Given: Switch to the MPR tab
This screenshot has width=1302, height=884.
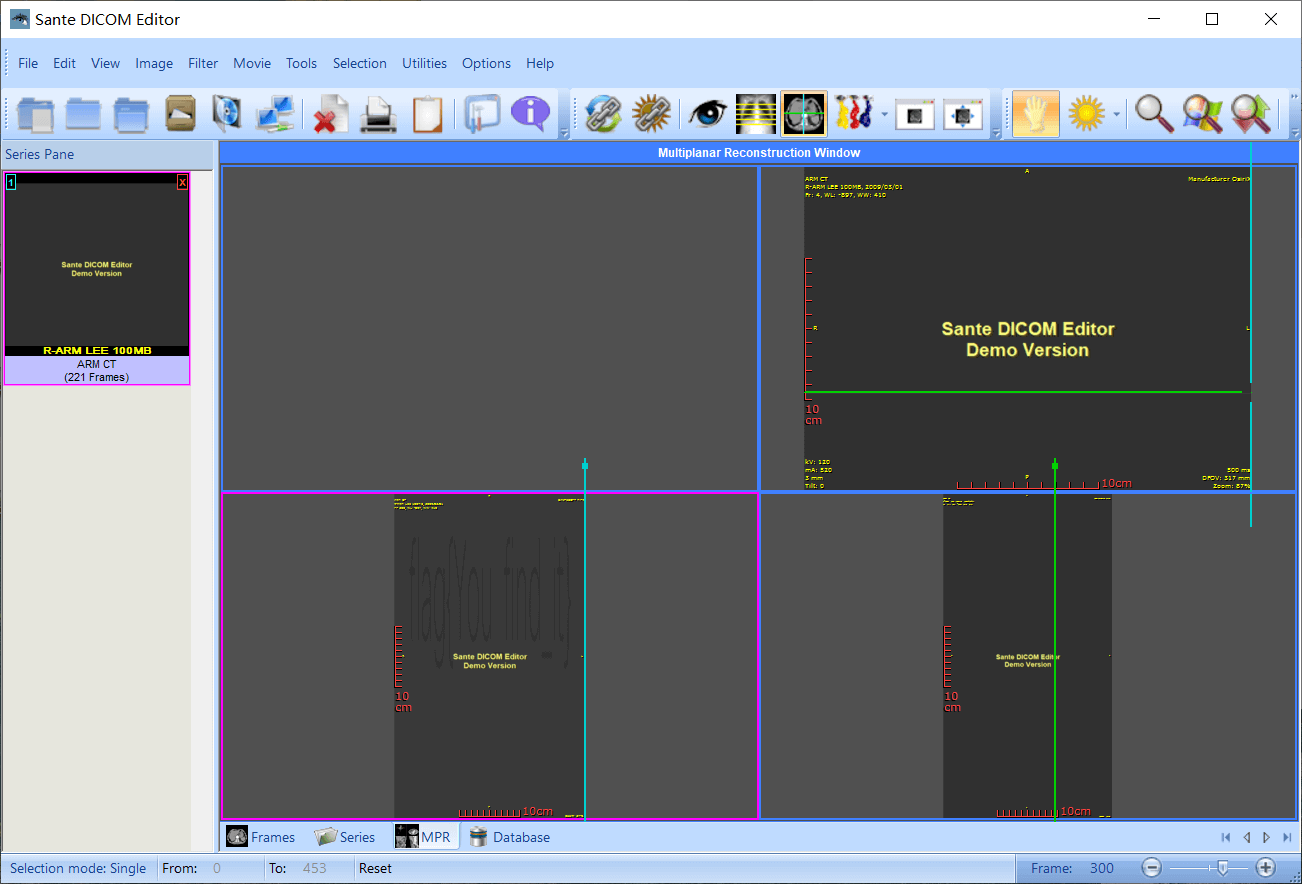Looking at the screenshot, I should (x=424, y=837).
